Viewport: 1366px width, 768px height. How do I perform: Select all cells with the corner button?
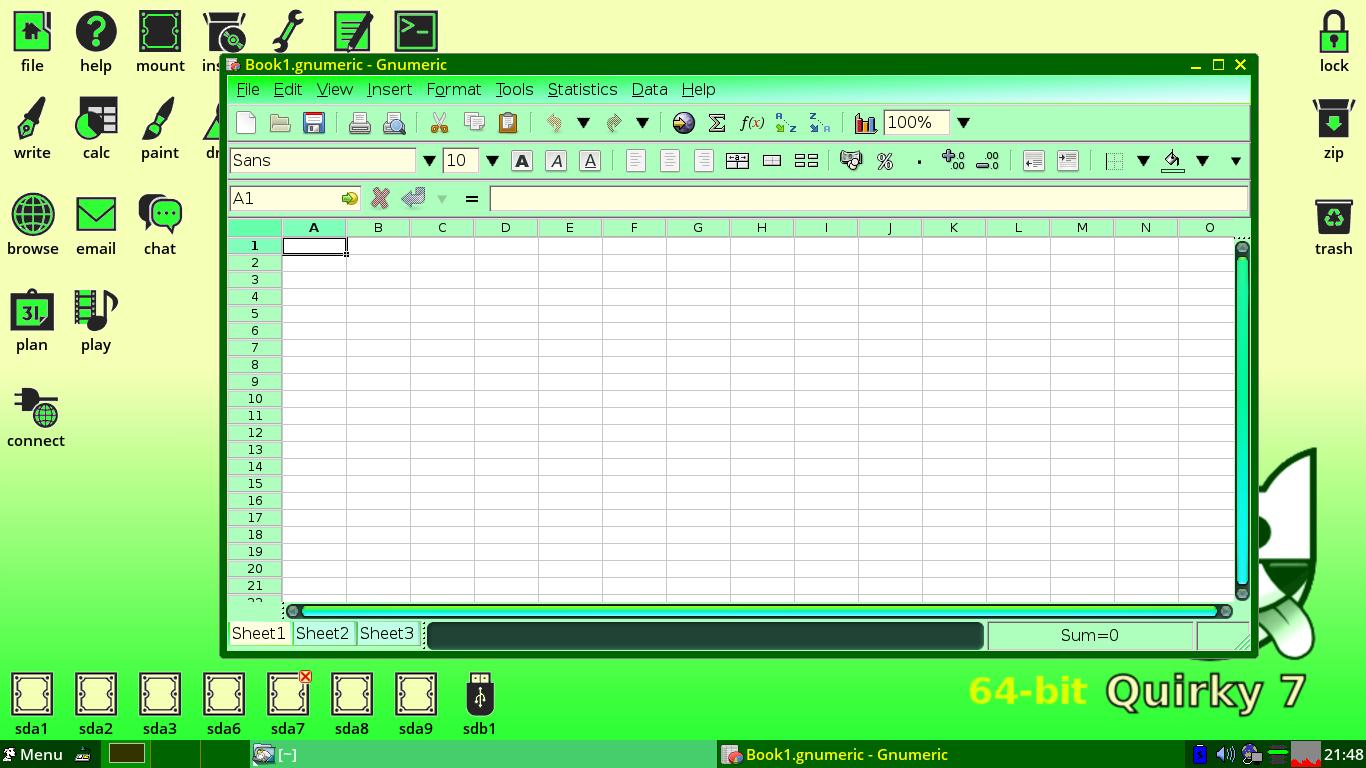255,228
